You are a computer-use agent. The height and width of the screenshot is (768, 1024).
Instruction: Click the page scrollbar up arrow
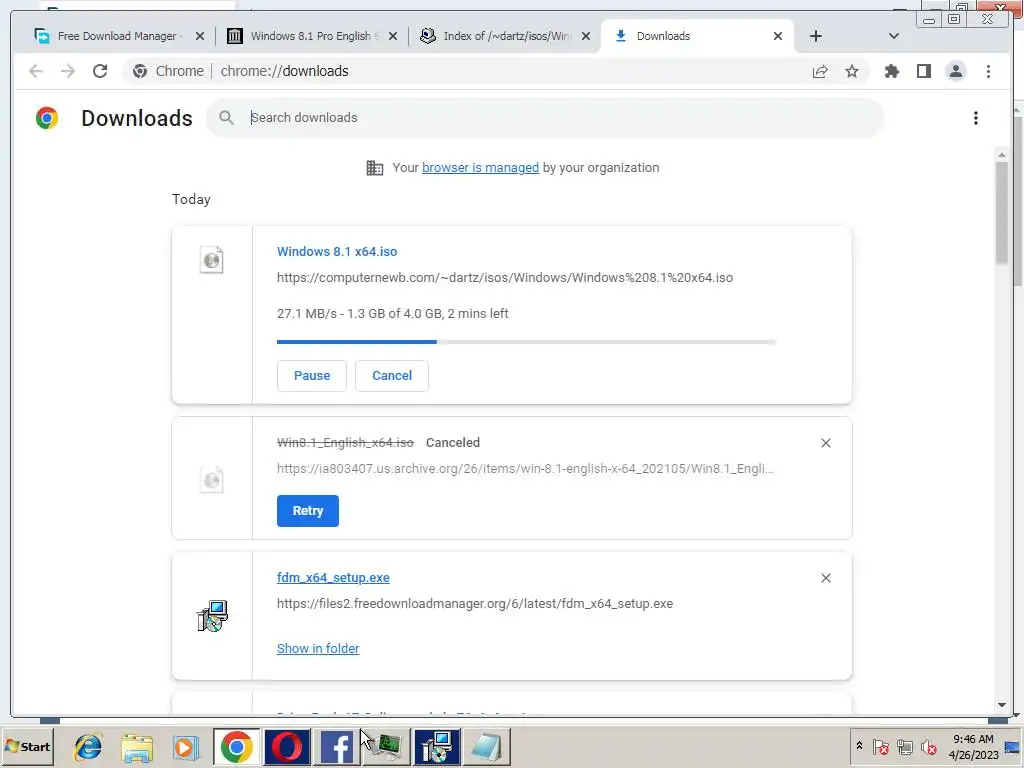click(1002, 155)
